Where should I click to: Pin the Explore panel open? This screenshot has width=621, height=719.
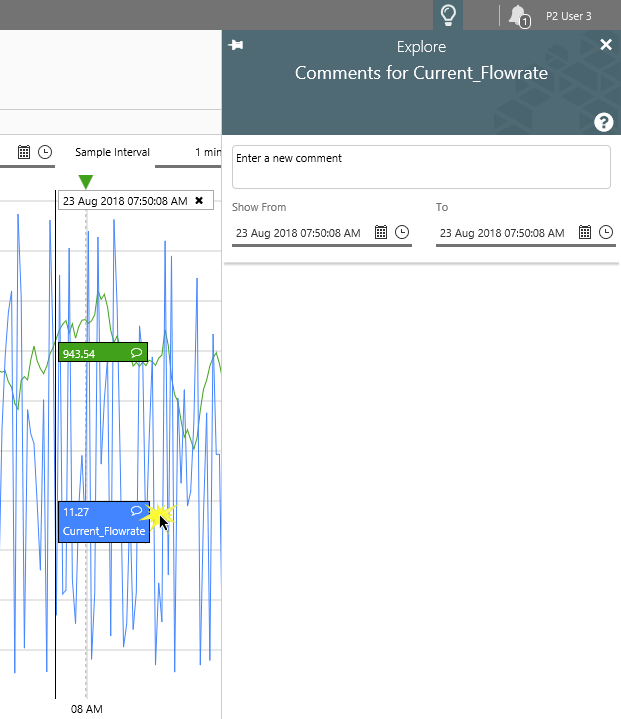236,46
